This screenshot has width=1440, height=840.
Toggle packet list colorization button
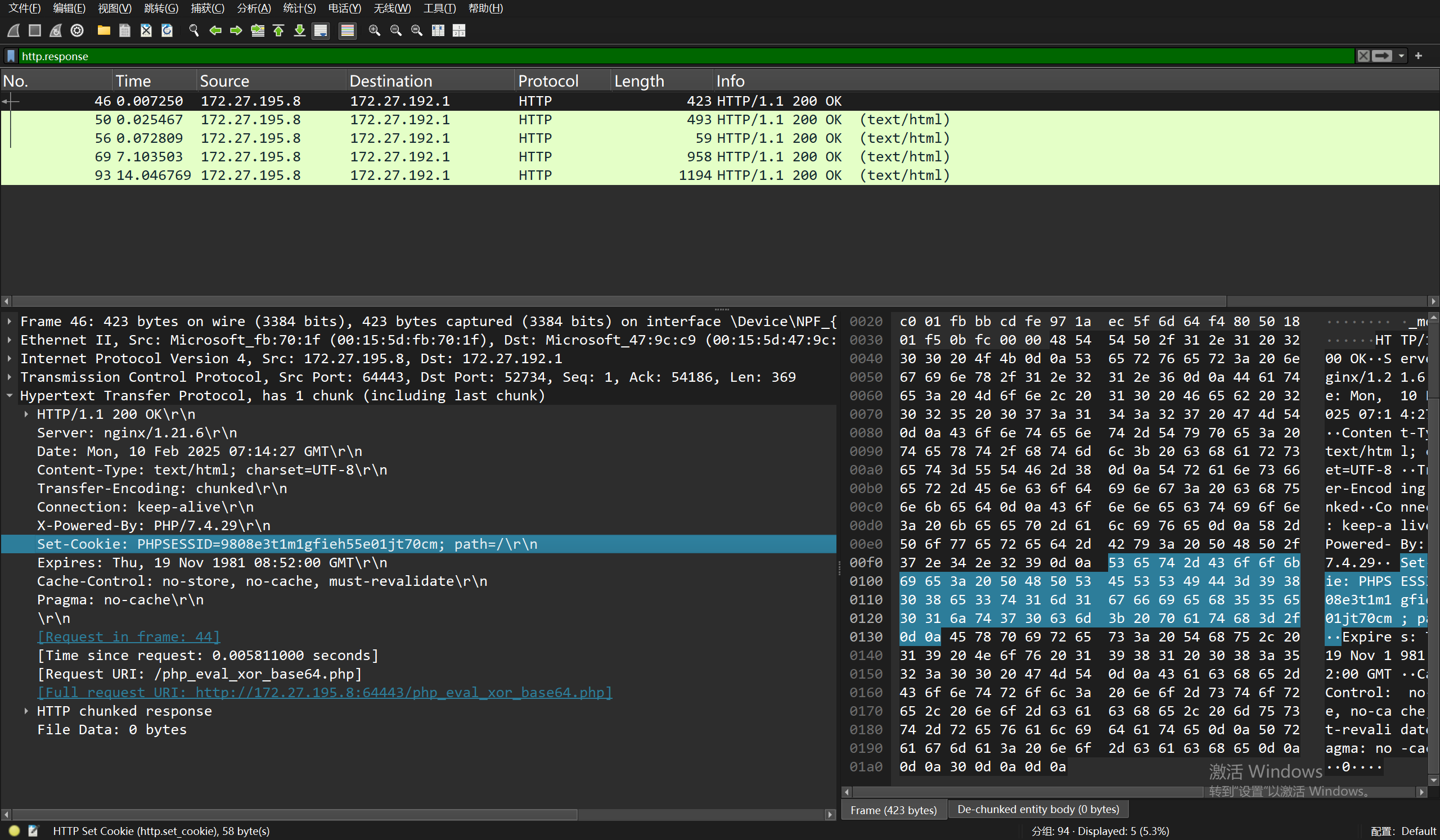click(347, 30)
